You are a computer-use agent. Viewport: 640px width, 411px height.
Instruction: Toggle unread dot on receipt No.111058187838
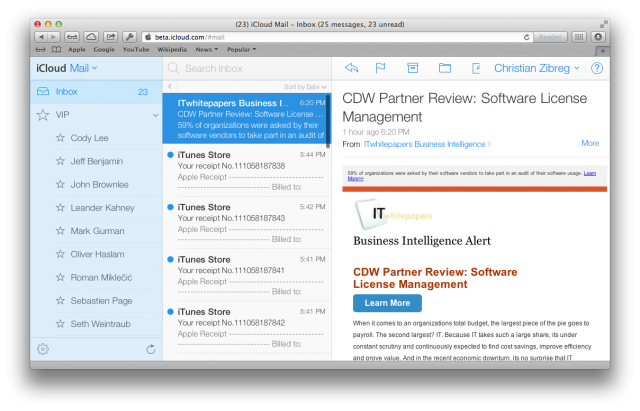click(171, 155)
